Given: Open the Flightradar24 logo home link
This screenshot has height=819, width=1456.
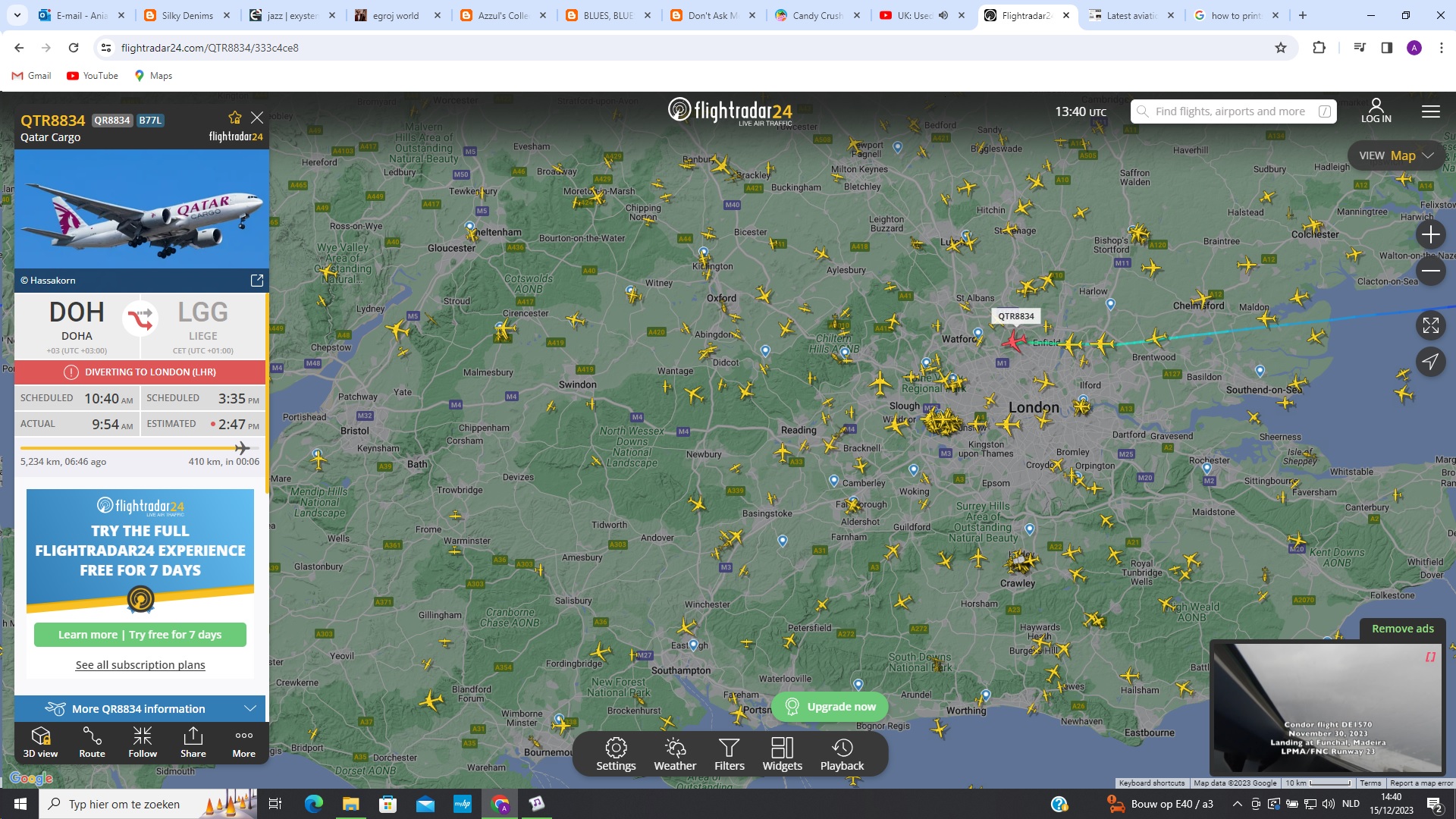Looking at the screenshot, I should (730, 111).
